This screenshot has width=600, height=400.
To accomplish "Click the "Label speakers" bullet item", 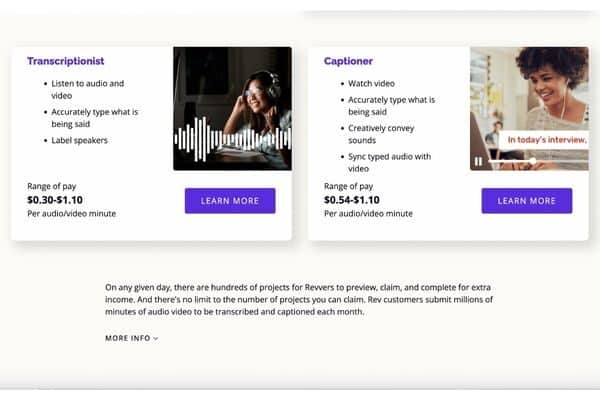I will coord(79,140).
